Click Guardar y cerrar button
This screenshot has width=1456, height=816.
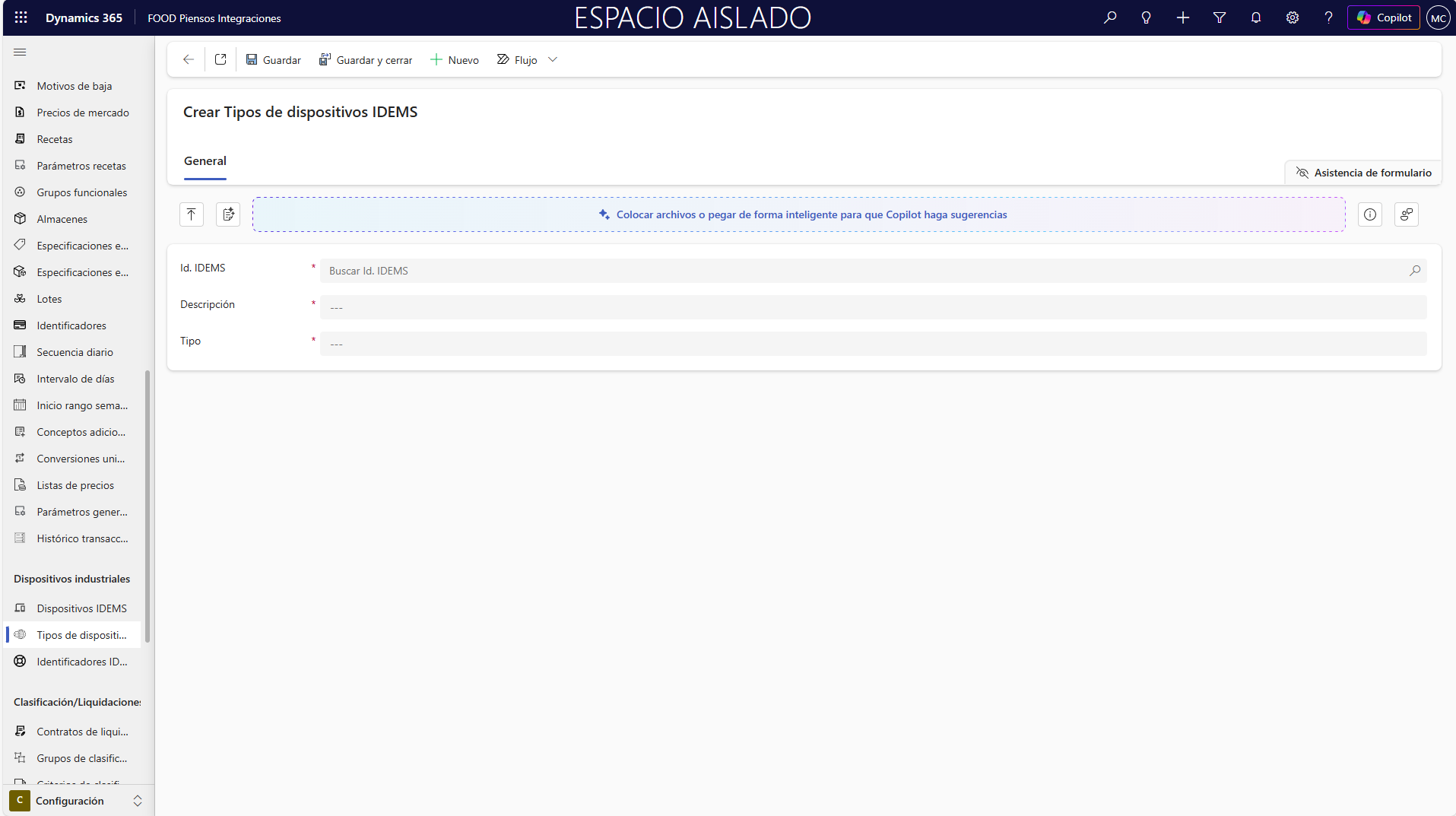pos(366,59)
